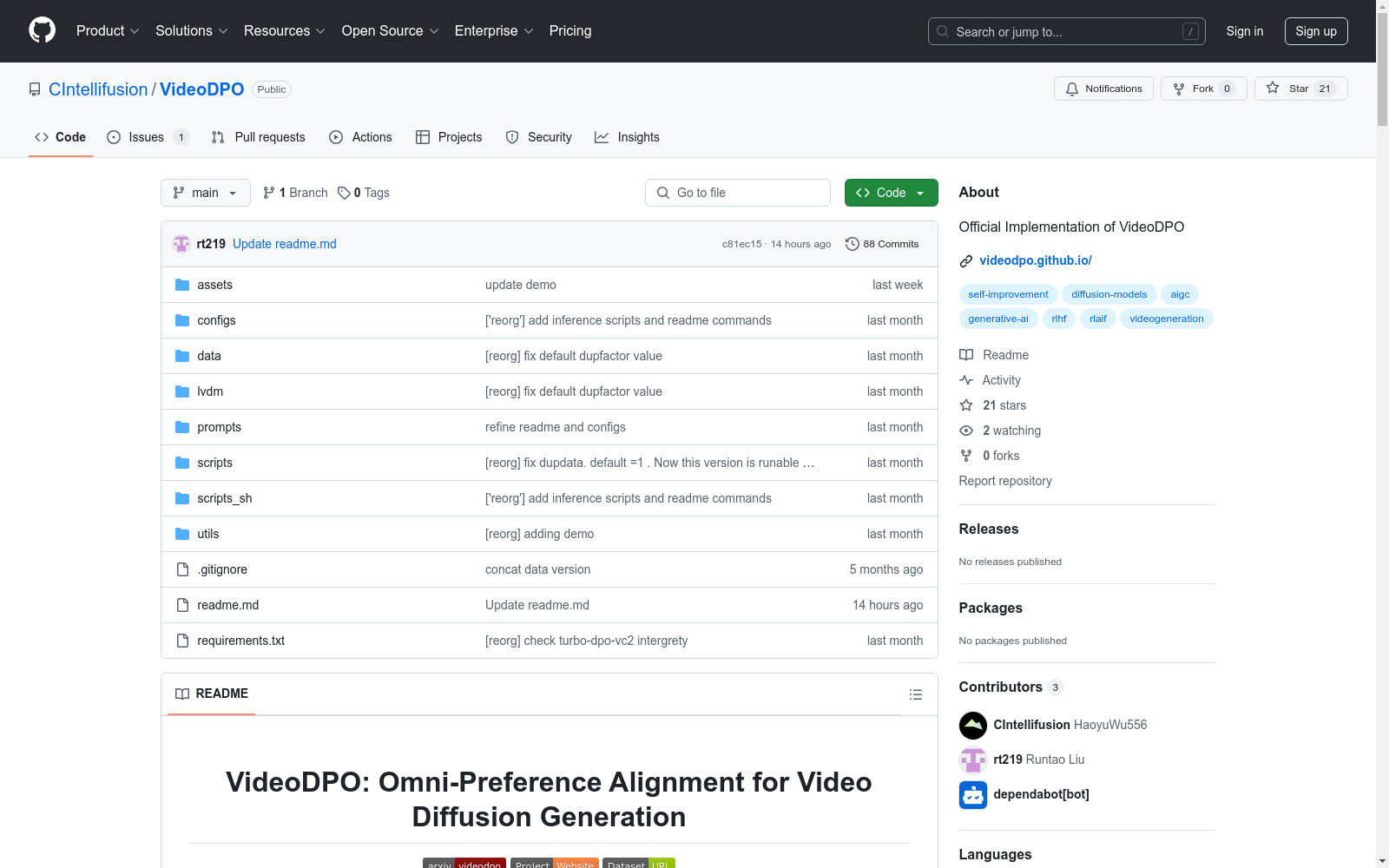View the 88 Commits history
The width and height of the screenshot is (1389, 868).
[x=882, y=244]
